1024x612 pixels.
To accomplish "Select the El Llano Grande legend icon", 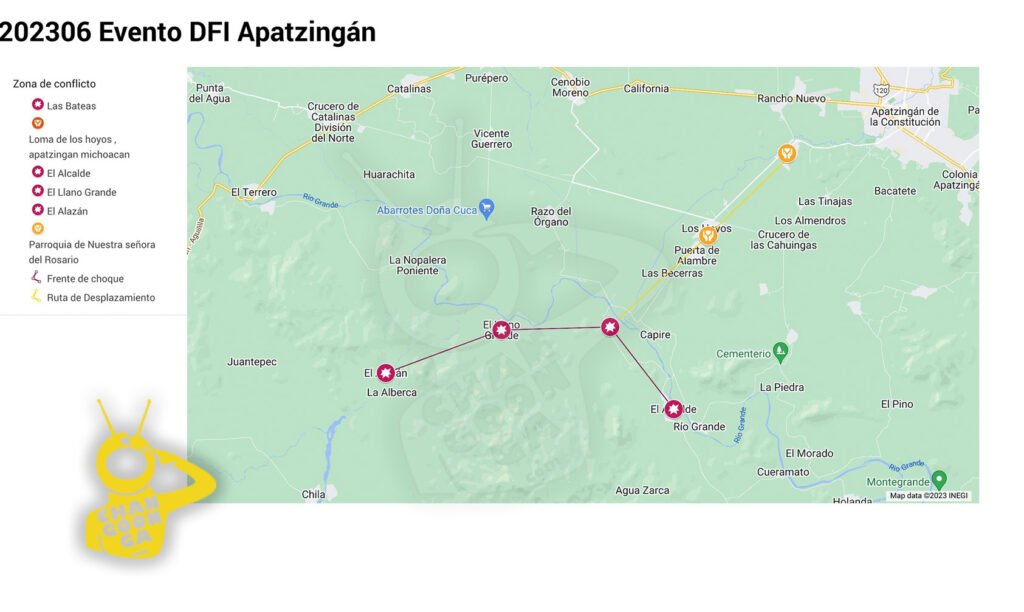I will [x=38, y=191].
